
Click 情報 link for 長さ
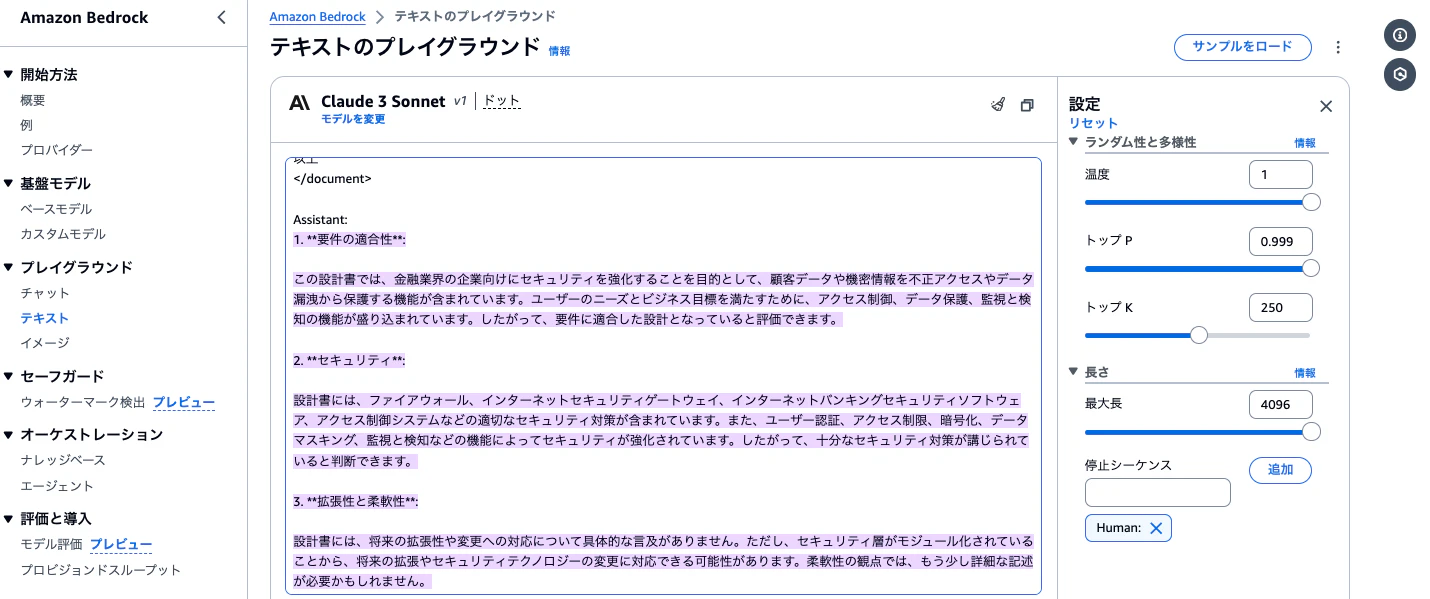click(x=1305, y=373)
